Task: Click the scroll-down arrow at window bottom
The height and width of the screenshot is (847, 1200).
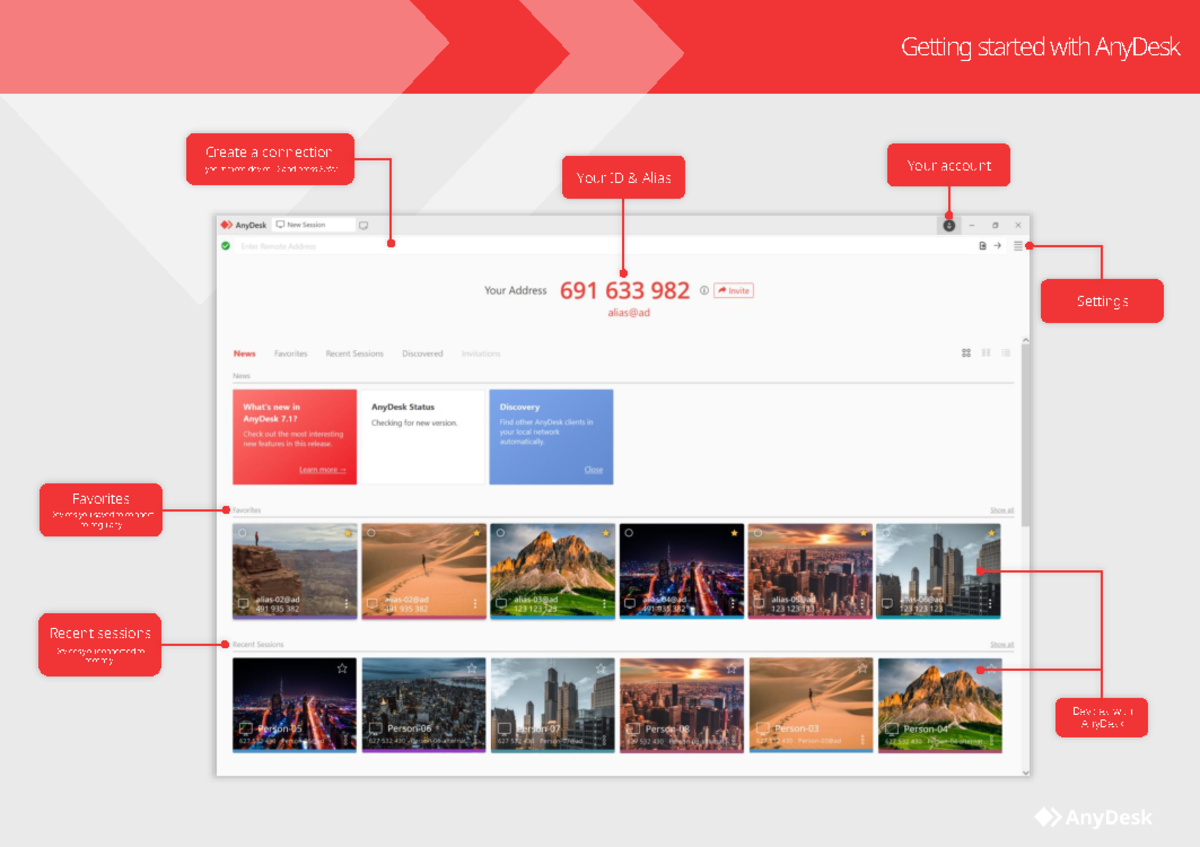Action: 1025,772
